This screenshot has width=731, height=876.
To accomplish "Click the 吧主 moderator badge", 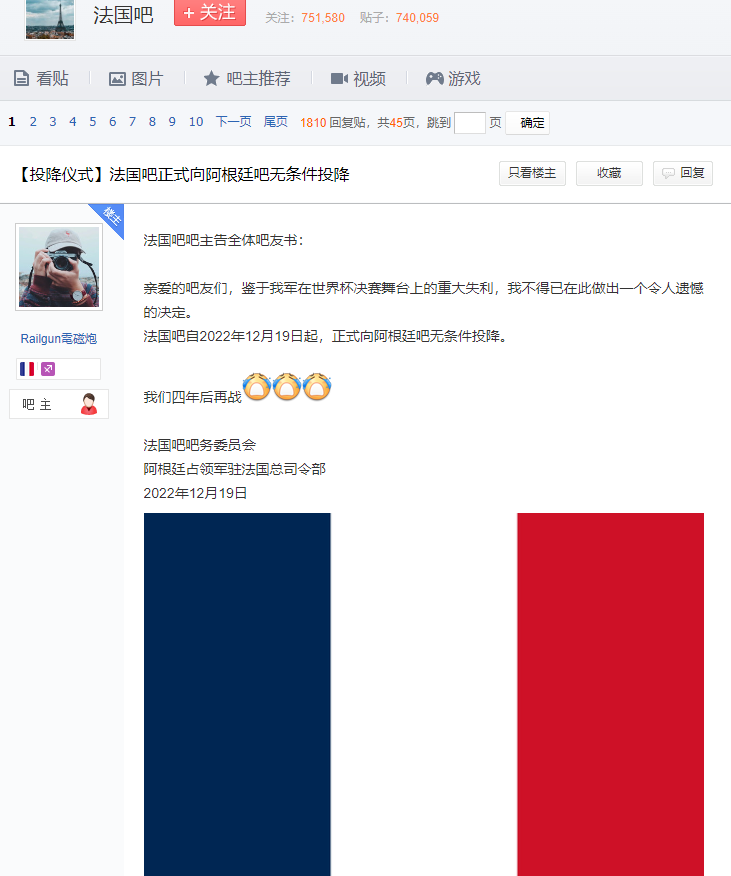I will tap(59, 404).
